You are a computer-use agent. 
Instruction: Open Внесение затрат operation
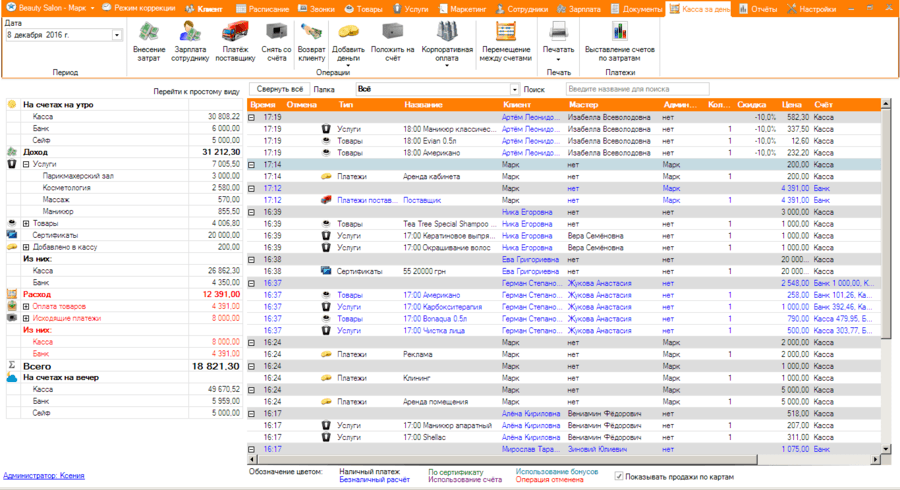point(149,42)
